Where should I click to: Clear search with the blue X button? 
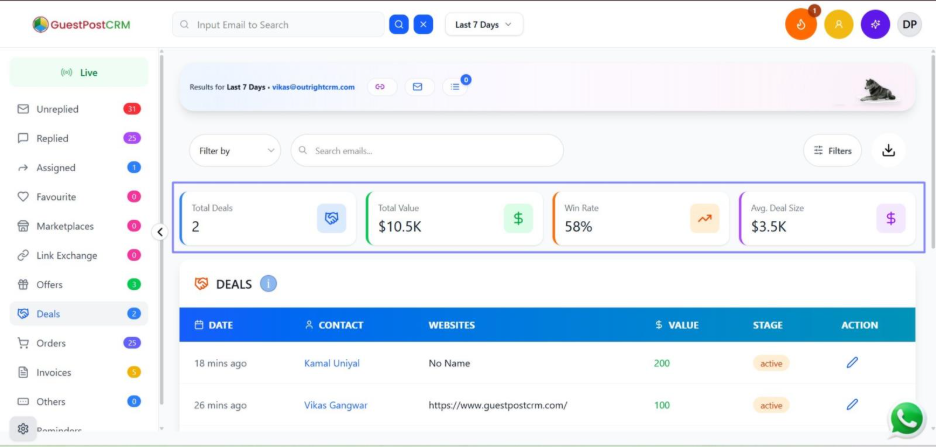pyautogui.click(x=423, y=24)
